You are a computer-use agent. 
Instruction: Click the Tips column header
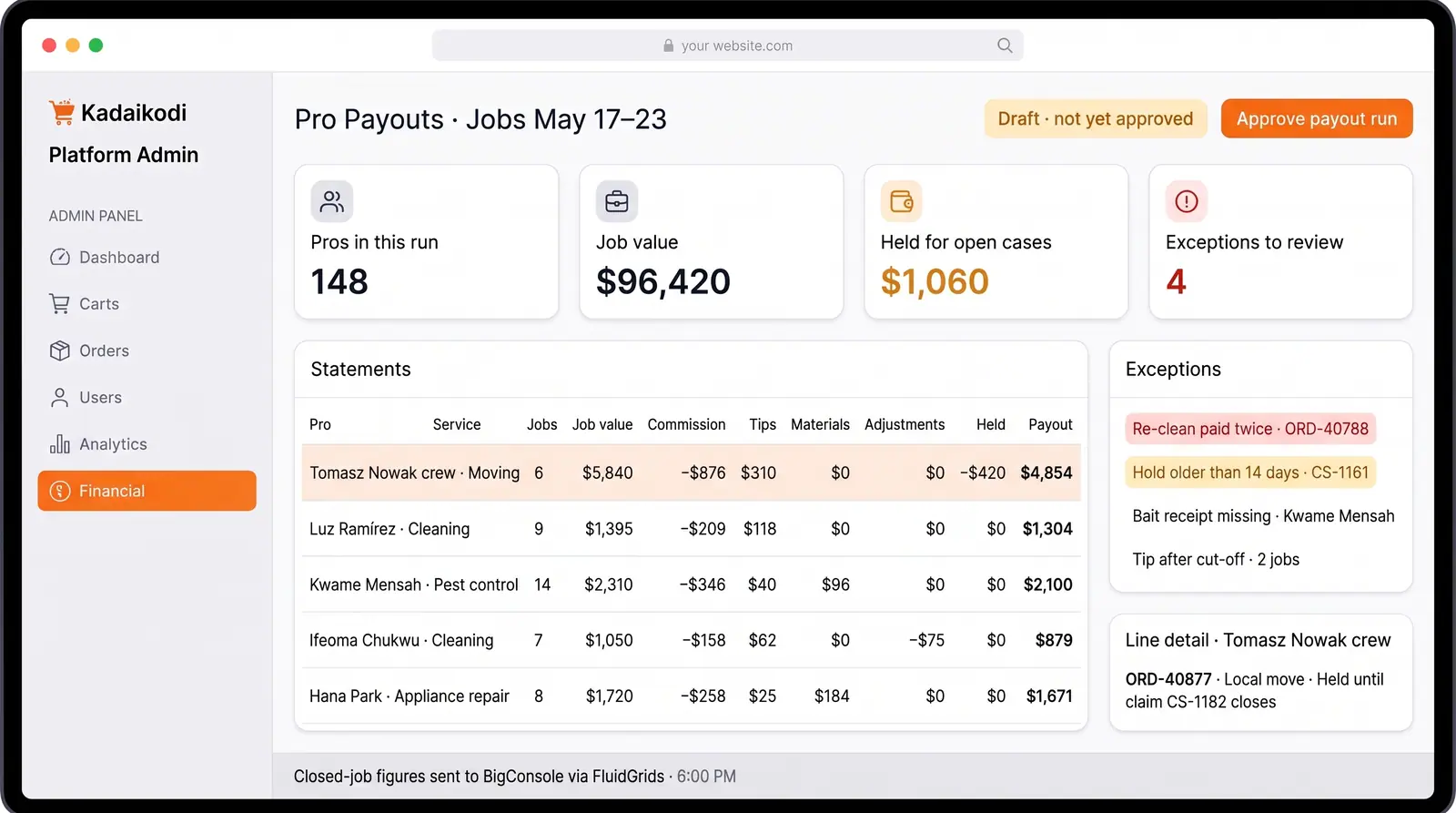(763, 424)
